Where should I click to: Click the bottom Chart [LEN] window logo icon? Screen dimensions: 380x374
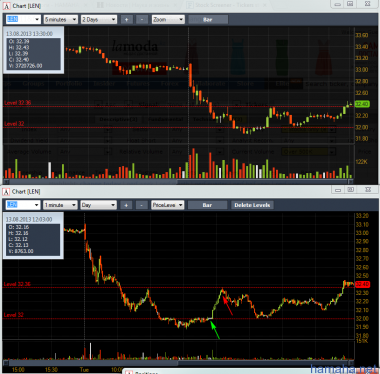[6, 192]
